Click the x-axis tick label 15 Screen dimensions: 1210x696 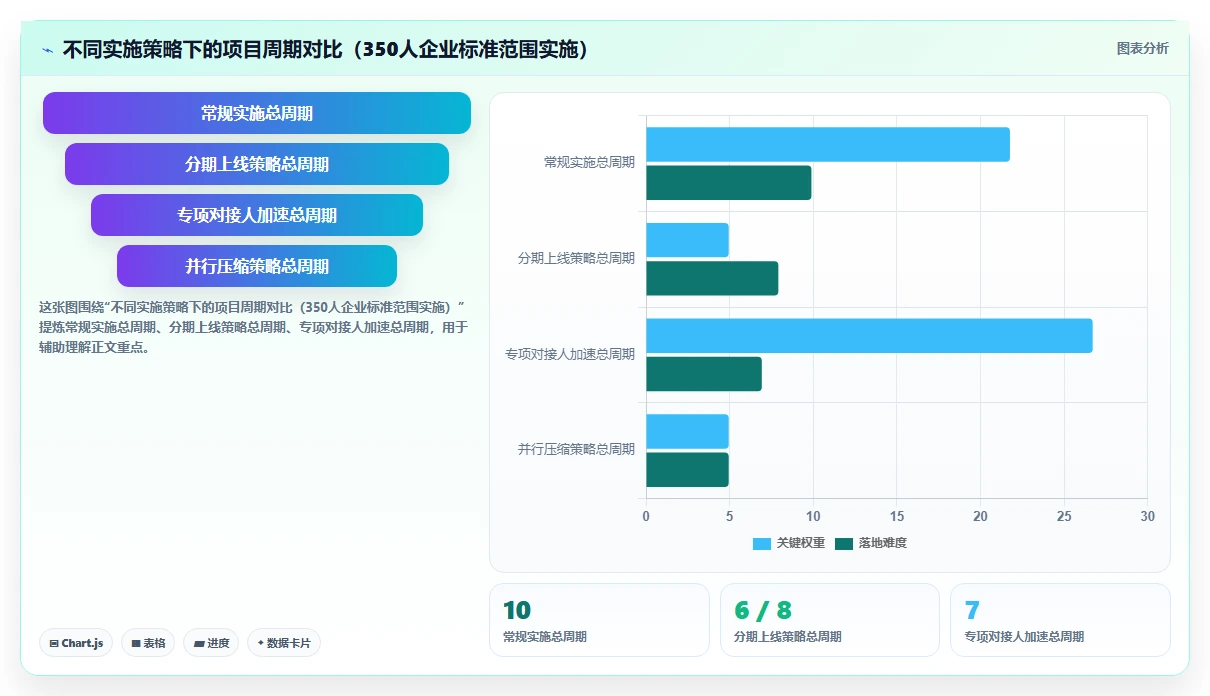tap(897, 517)
